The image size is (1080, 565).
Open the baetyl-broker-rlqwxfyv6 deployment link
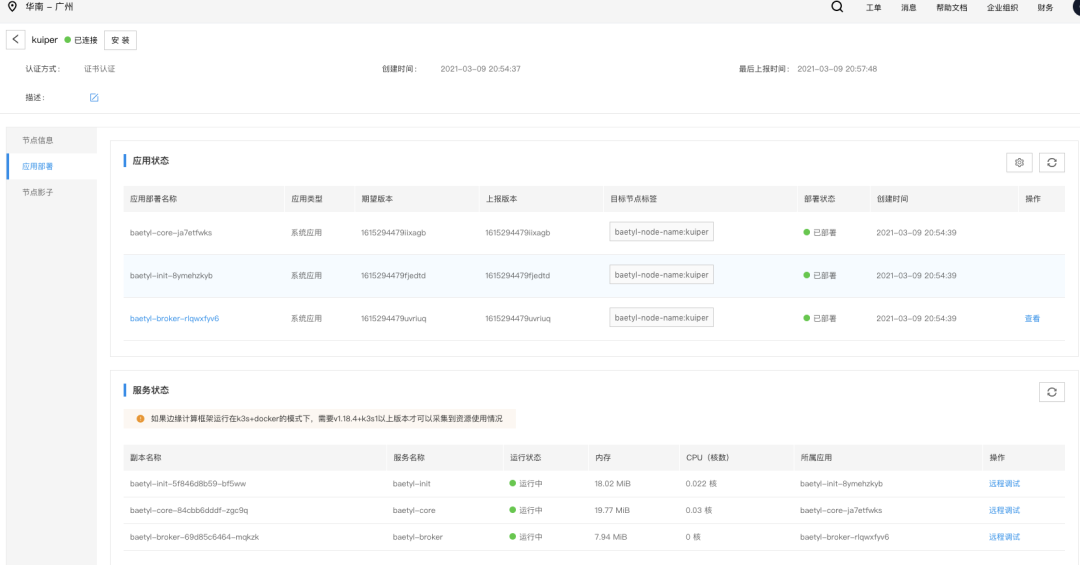pos(174,319)
